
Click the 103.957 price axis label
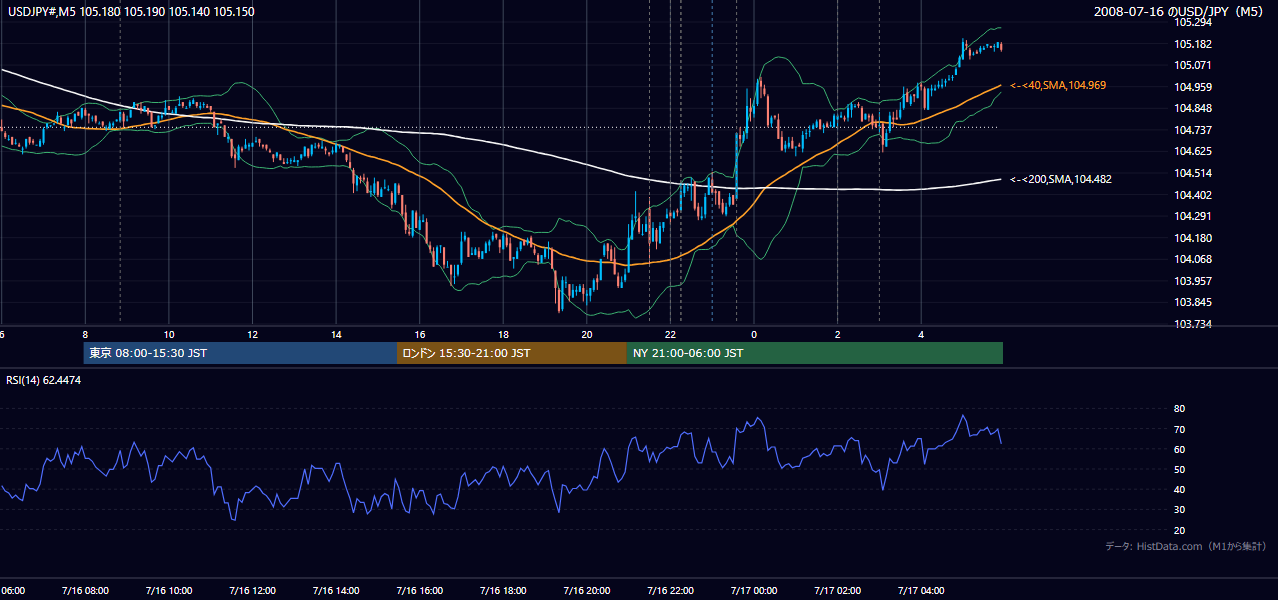tap(1192, 281)
